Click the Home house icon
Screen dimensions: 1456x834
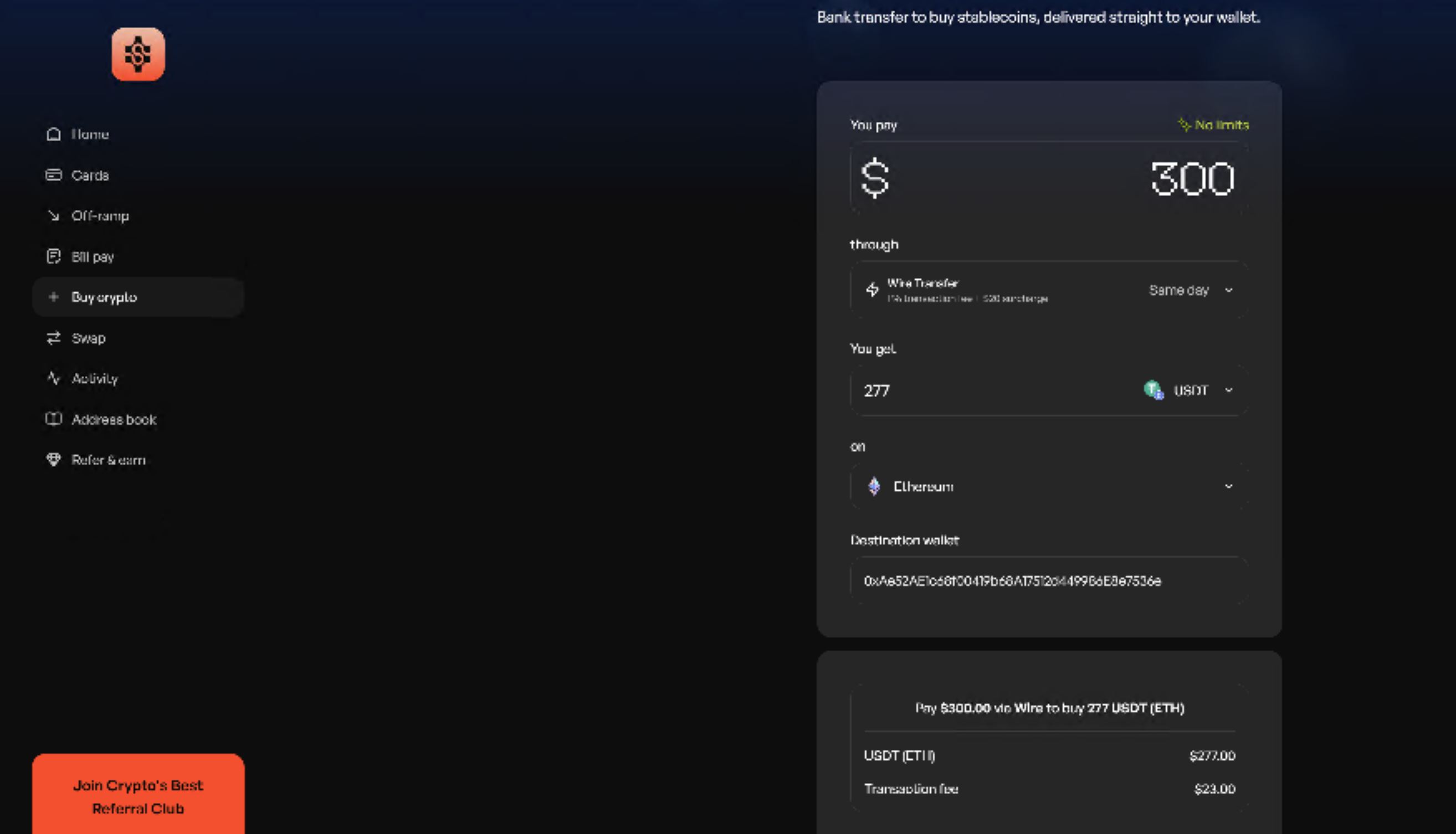(53, 134)
